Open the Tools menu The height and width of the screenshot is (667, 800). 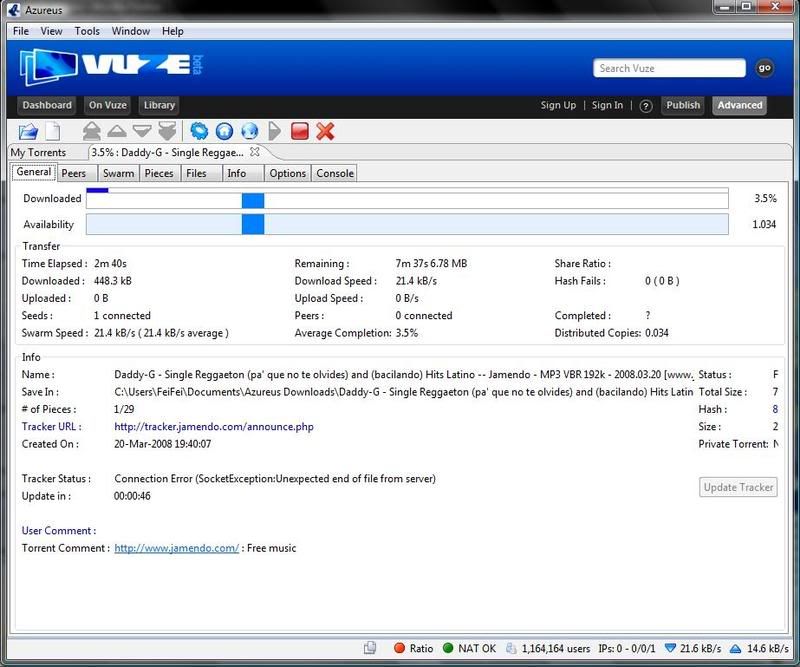tap(87, 31)
